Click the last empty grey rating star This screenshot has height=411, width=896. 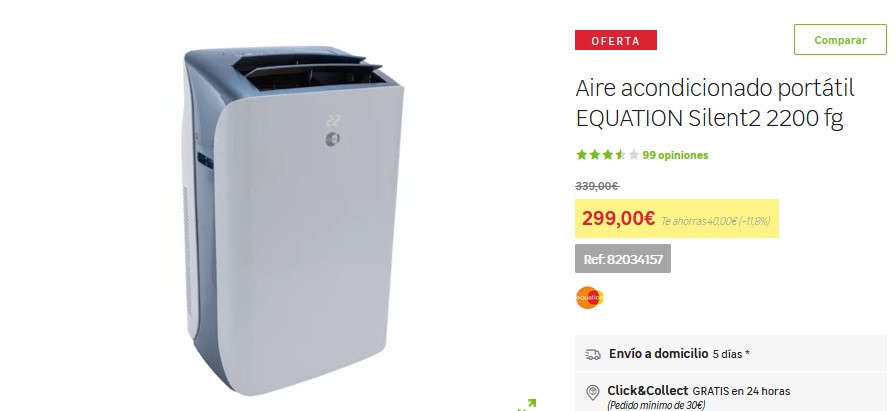[x=633, y=155]
